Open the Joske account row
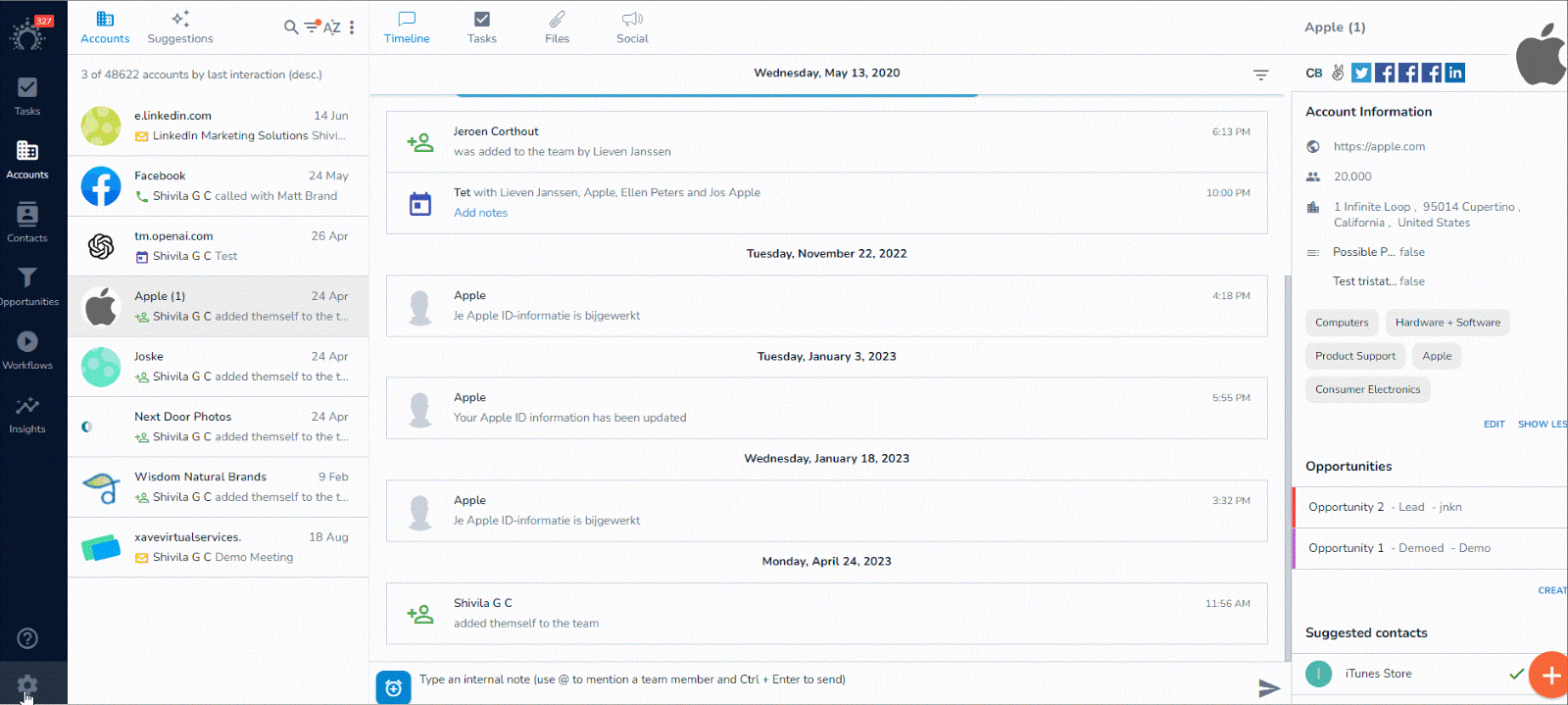 coord(219,367)
